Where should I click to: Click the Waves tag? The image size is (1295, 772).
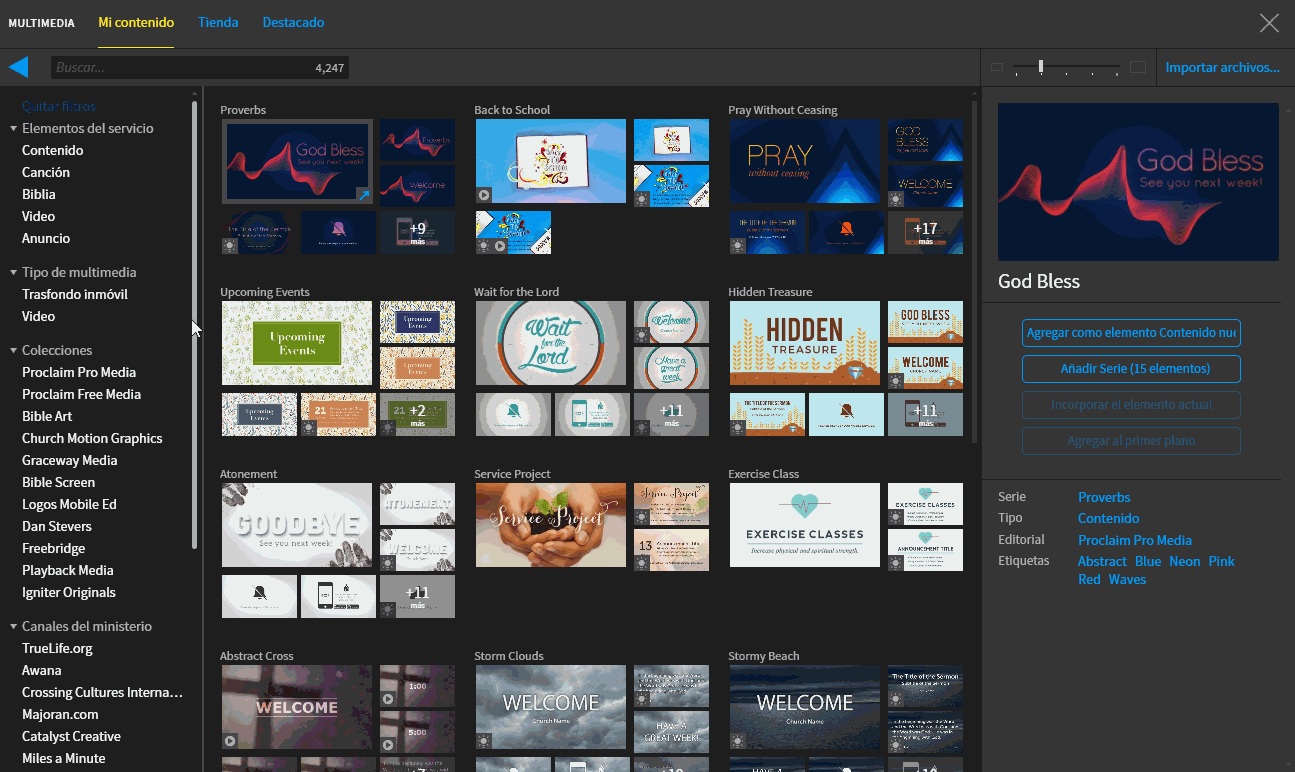click(x=1127, y=579)
